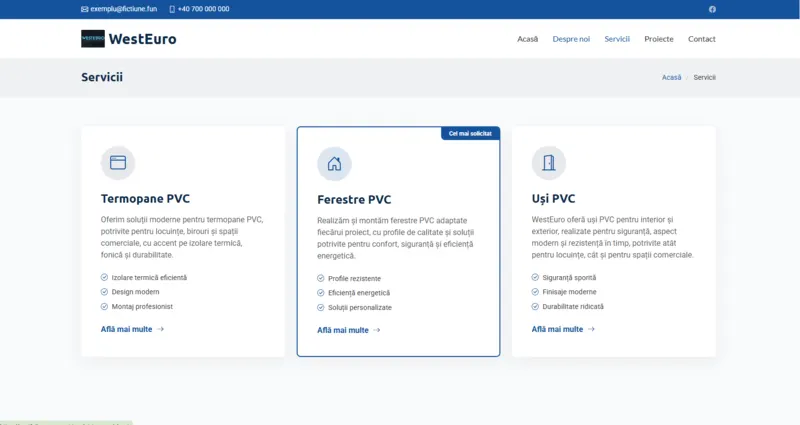Click the Cel mai solicitat badge
Screen dimensions: 800x425
(470, 134)
